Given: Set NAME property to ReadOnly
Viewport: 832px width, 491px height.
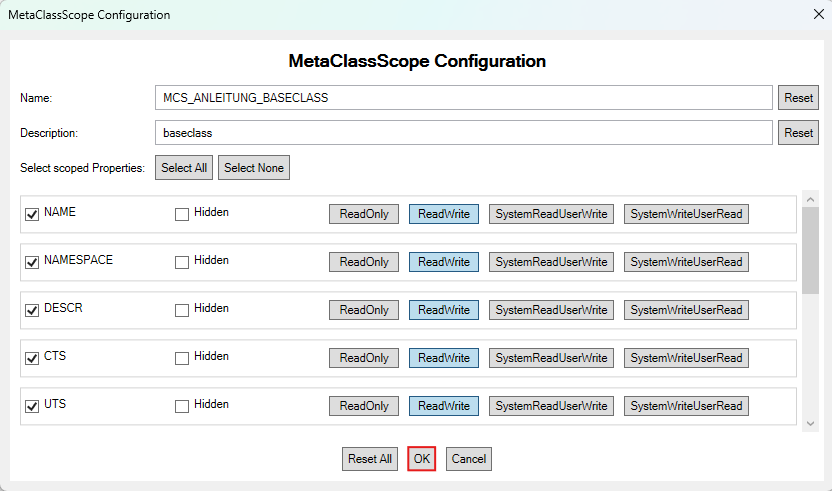Looking at the screenshot, I should [x=364, y=214].
